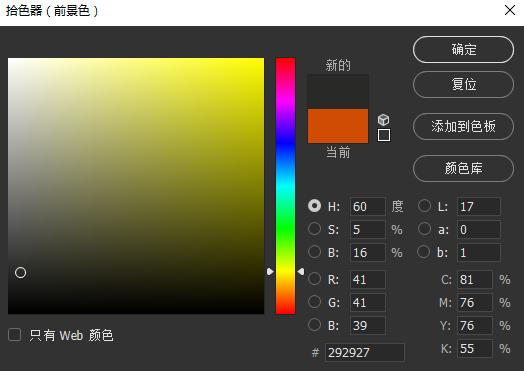Viewport: 524px width, 371px height.
Task: Click the small web-safe color square swatch
Action: [384, 135]
